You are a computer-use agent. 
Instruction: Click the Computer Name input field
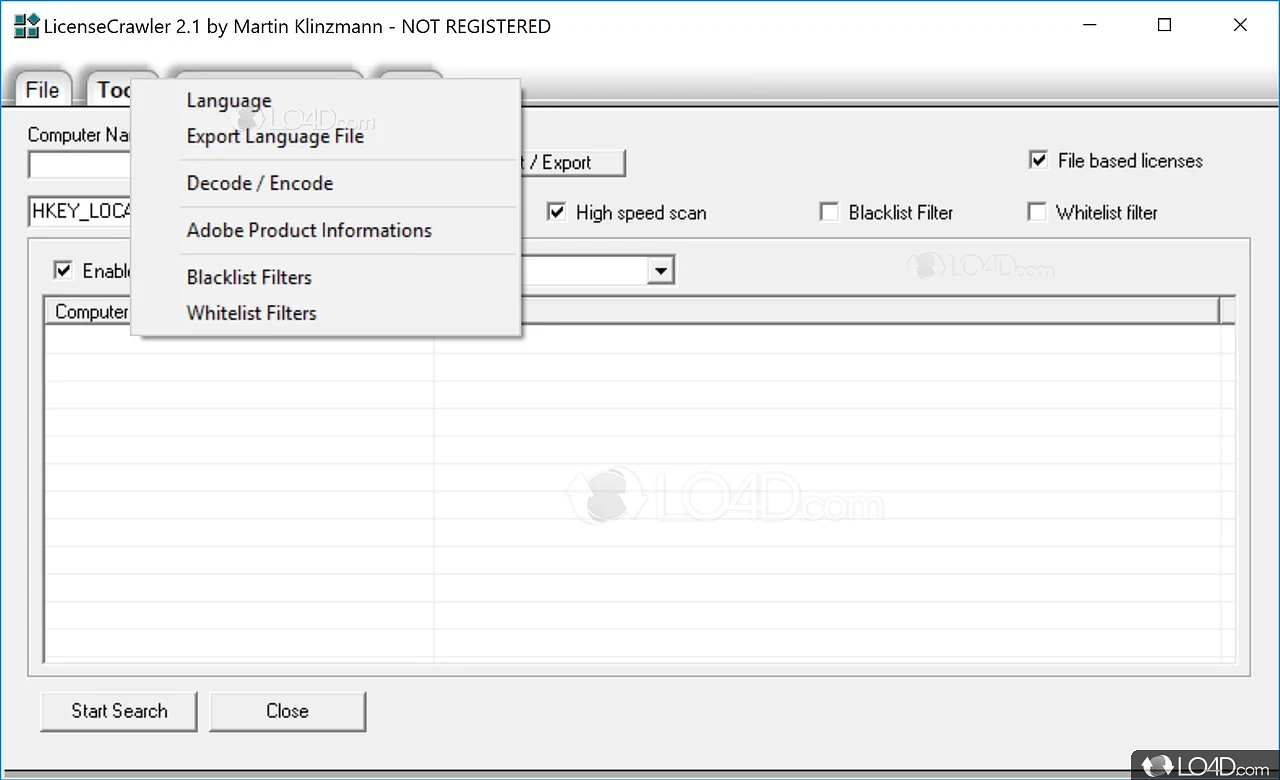pos(81,164)
